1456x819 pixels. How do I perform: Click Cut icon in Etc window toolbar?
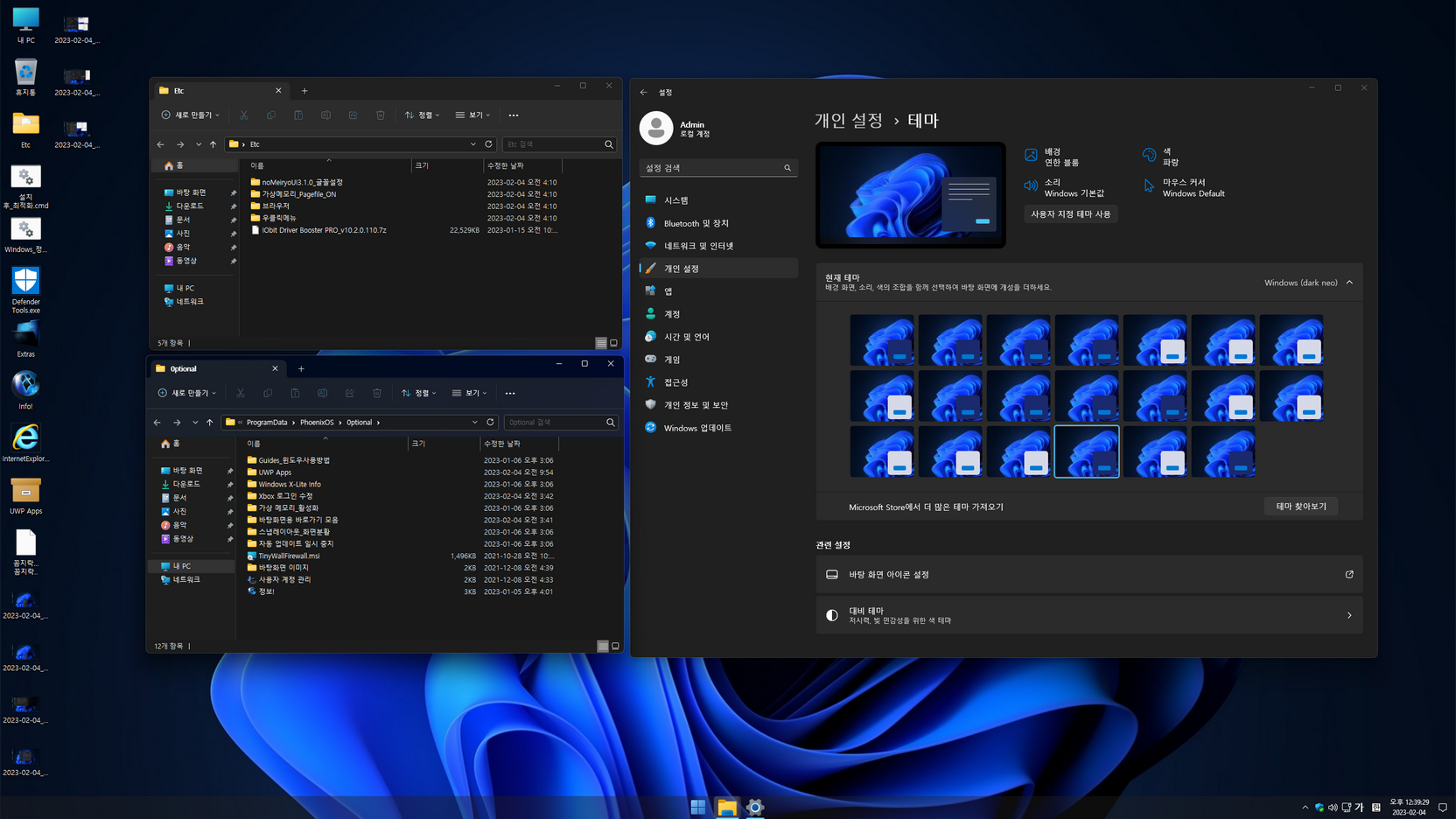coord(244,115)
